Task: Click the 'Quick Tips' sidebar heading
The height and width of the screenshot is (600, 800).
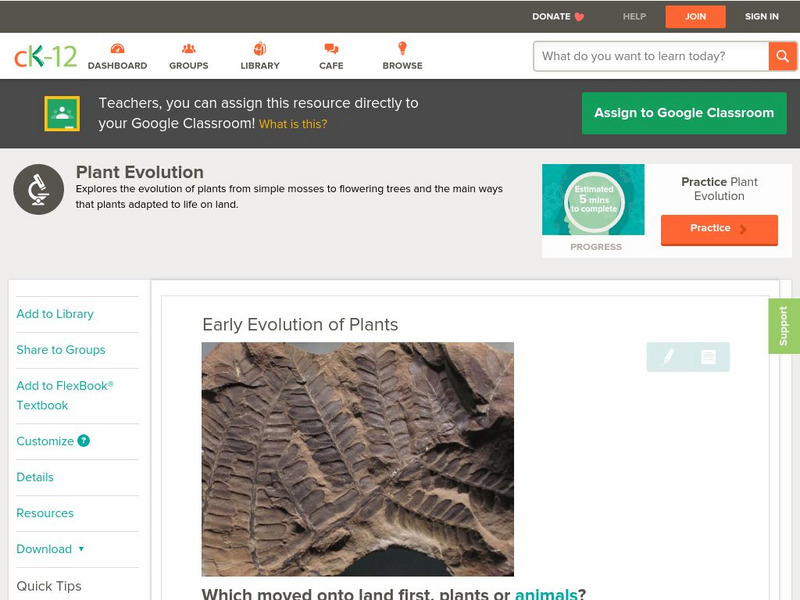Action: (49, 586)
